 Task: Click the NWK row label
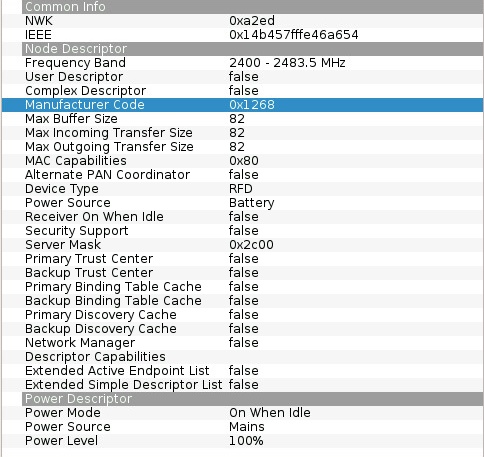pyautogui.click(x=39, y=21)
